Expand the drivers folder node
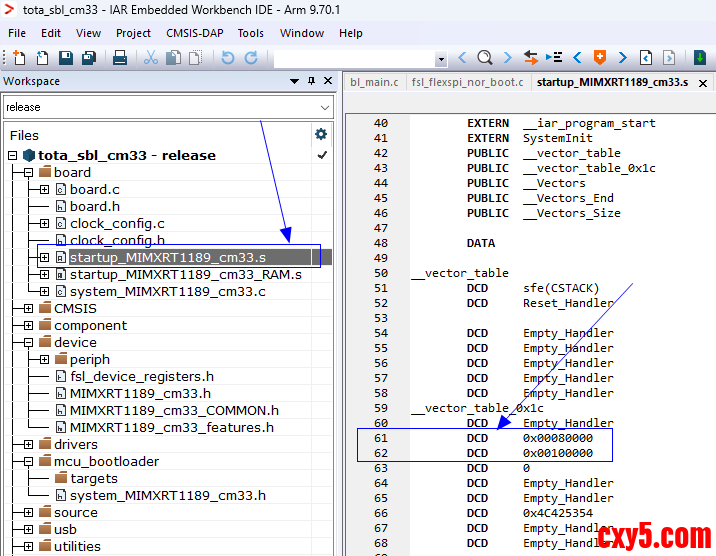Image resolution: width=716 pixels, height=556 pixels. click(x=28, y=444)
